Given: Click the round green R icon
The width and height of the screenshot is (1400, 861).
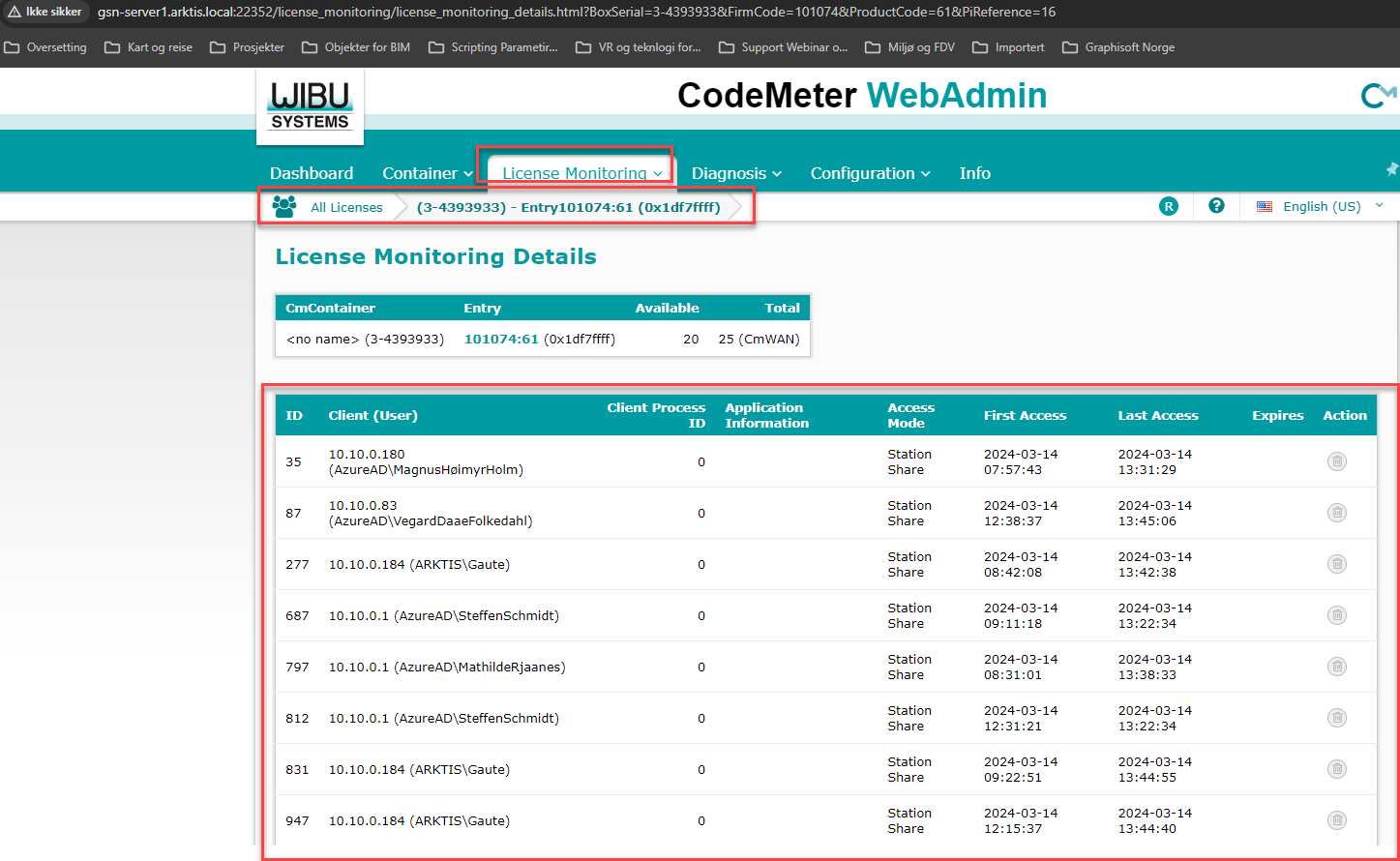Looking at the screenshot, I should (1169, 206).
